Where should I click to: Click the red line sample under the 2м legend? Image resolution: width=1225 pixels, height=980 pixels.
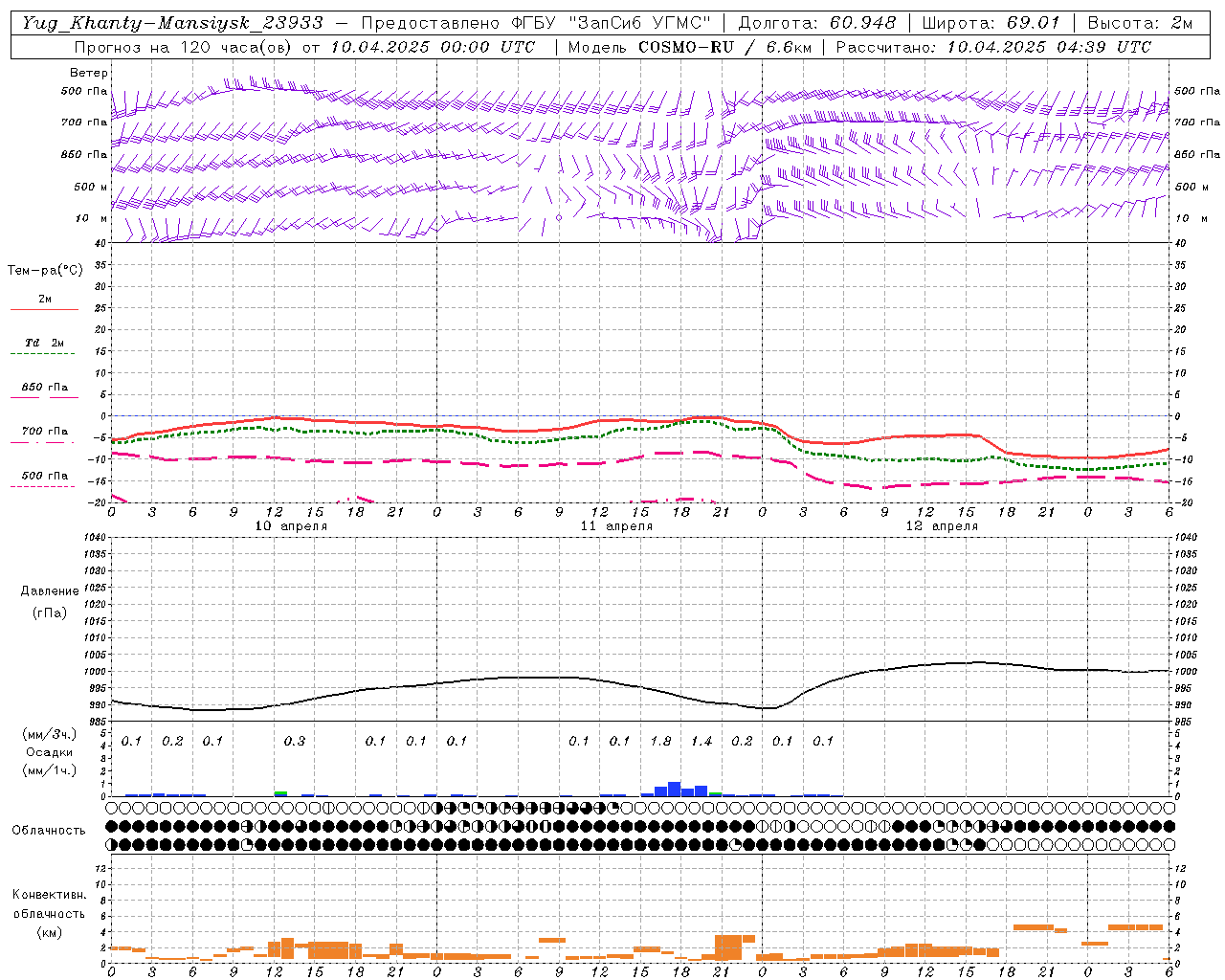44,309
